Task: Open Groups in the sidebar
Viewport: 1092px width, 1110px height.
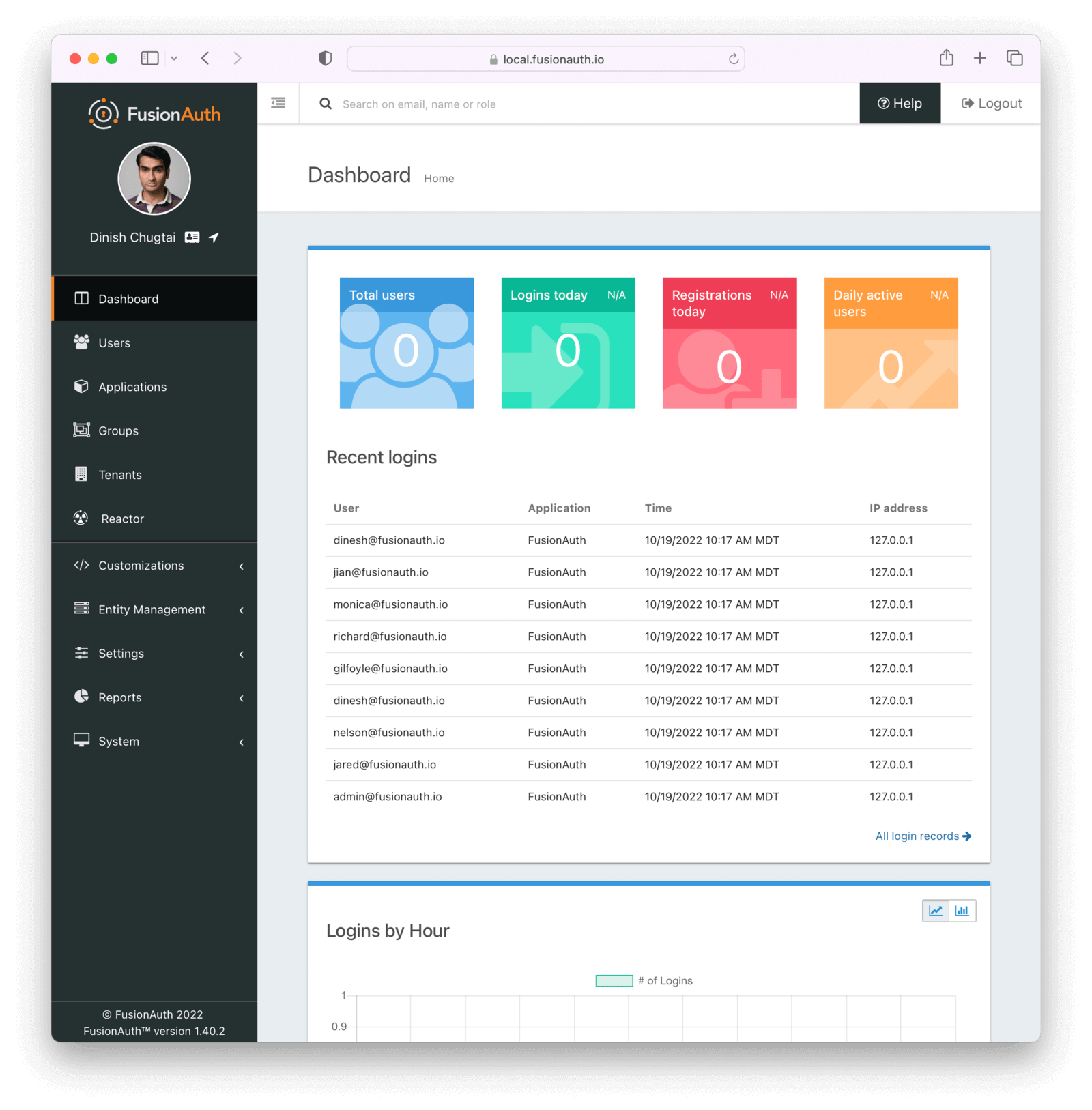Action: 154,430
